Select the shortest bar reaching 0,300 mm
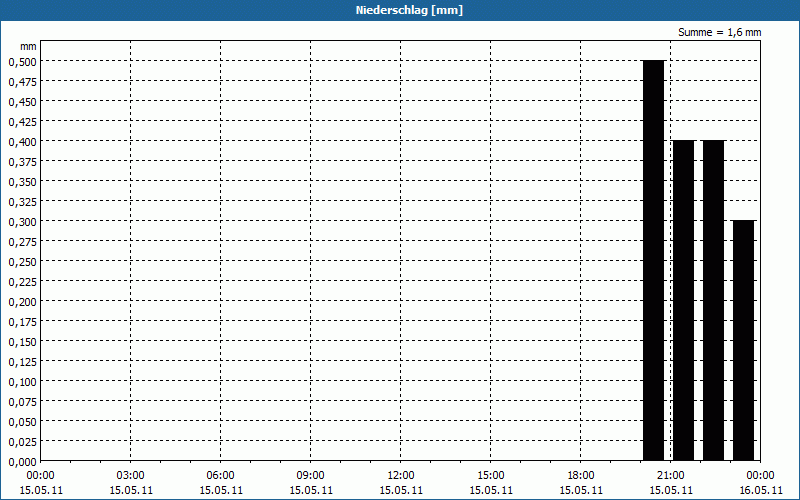 click(743, 340)
